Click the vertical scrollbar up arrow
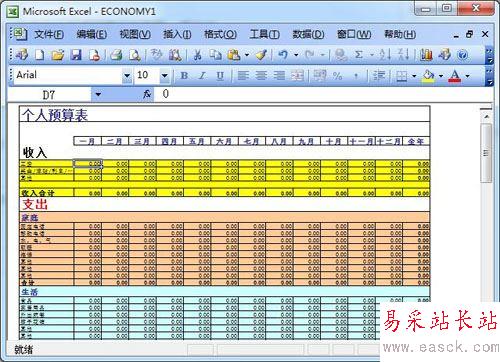The width and height of the screenshot is (500, 362). 486,116
